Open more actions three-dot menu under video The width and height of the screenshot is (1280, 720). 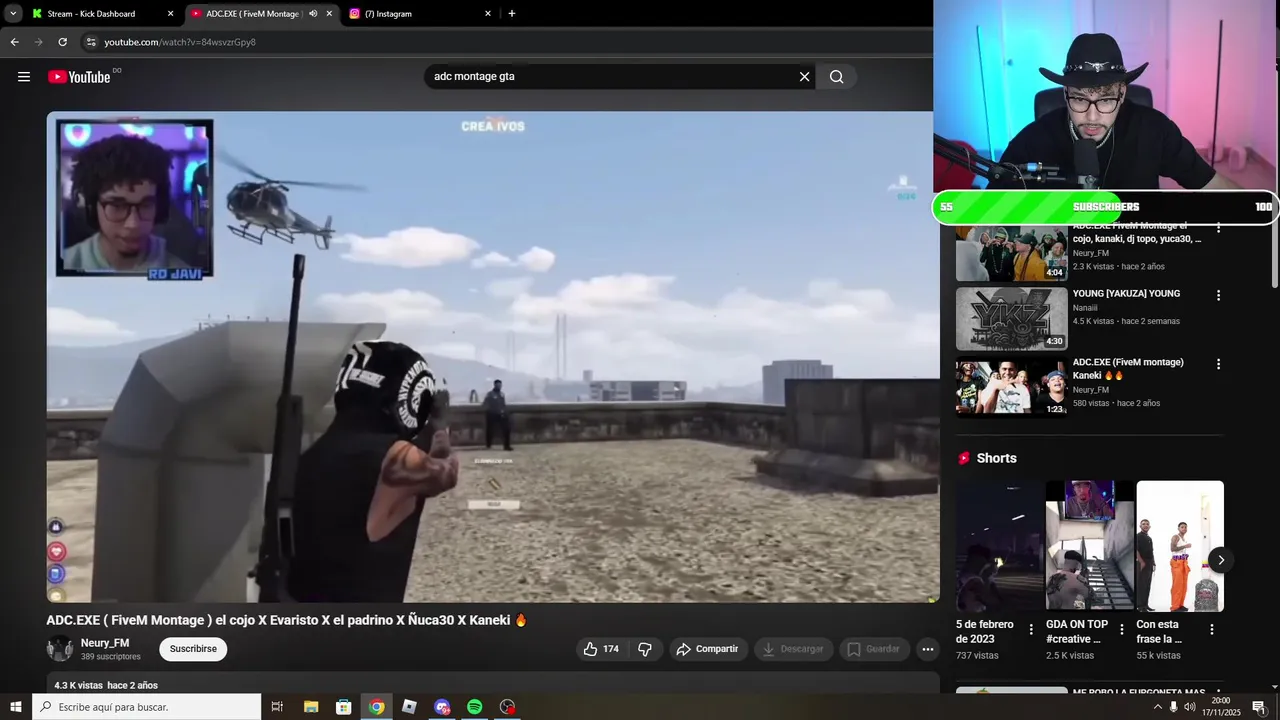click(x=928, y=649)
